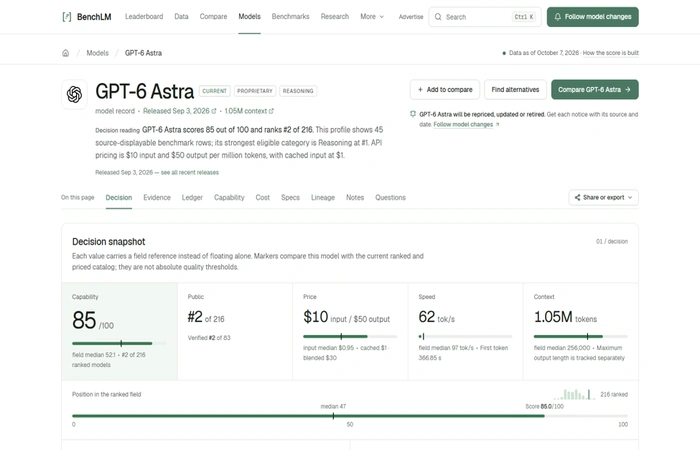Click the 01 / decision label
This screenshot has height=450, width=700.
click(x=612, y=241)
